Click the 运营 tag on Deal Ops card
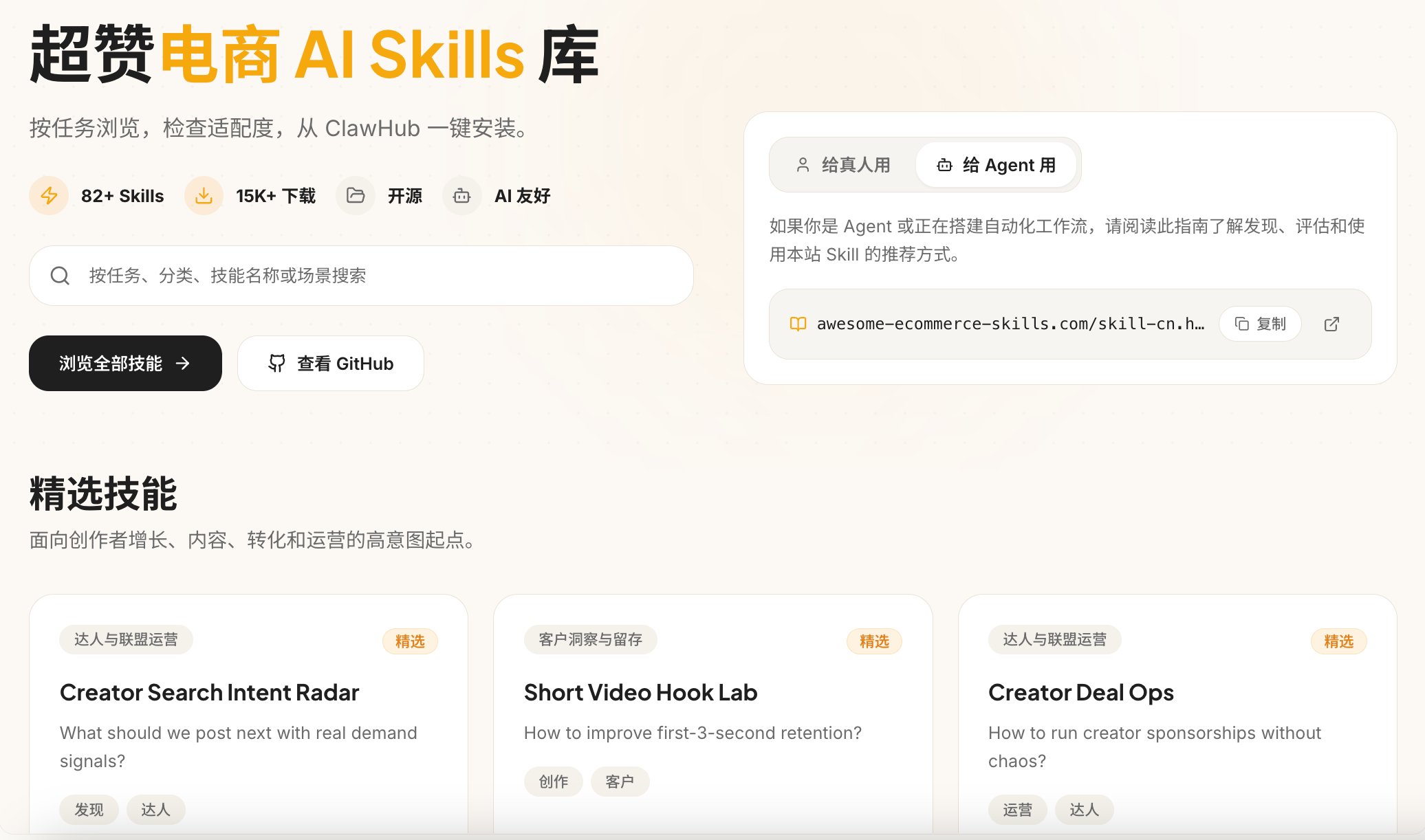Image resolution: width=1425 pixels, height=840 pixels. pyautogui.click(x=1017, y=810)
